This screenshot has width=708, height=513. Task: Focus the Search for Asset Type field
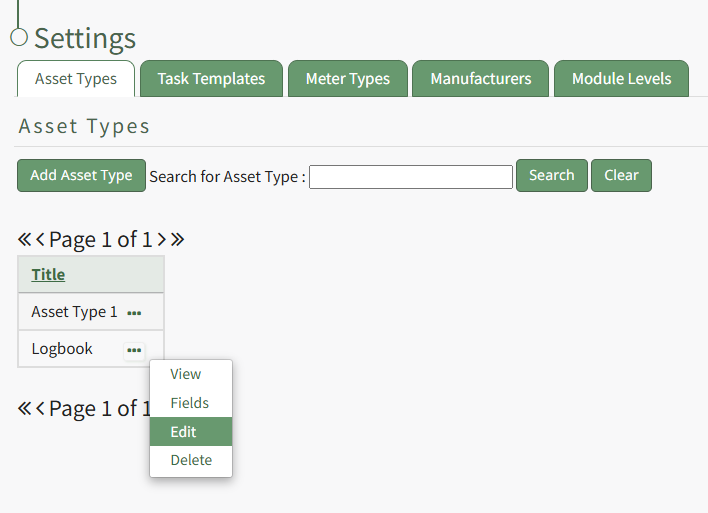411,177
